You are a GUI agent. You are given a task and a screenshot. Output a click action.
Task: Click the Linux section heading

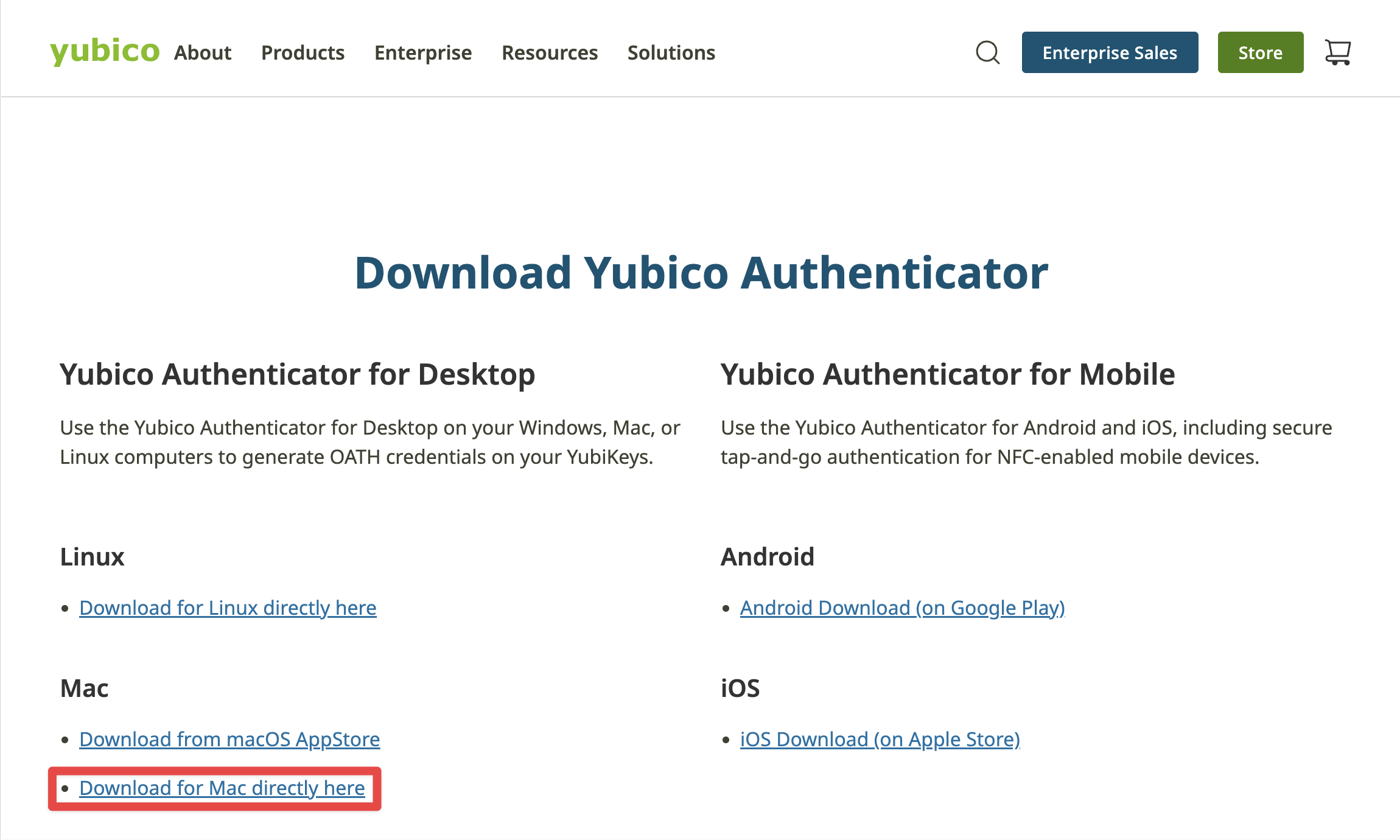[92, 557]
